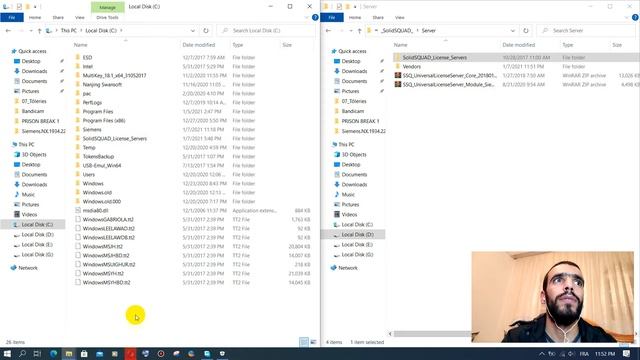Switch to details view in Local Disk (C:) window
The image size is (640, 360).
304,342
